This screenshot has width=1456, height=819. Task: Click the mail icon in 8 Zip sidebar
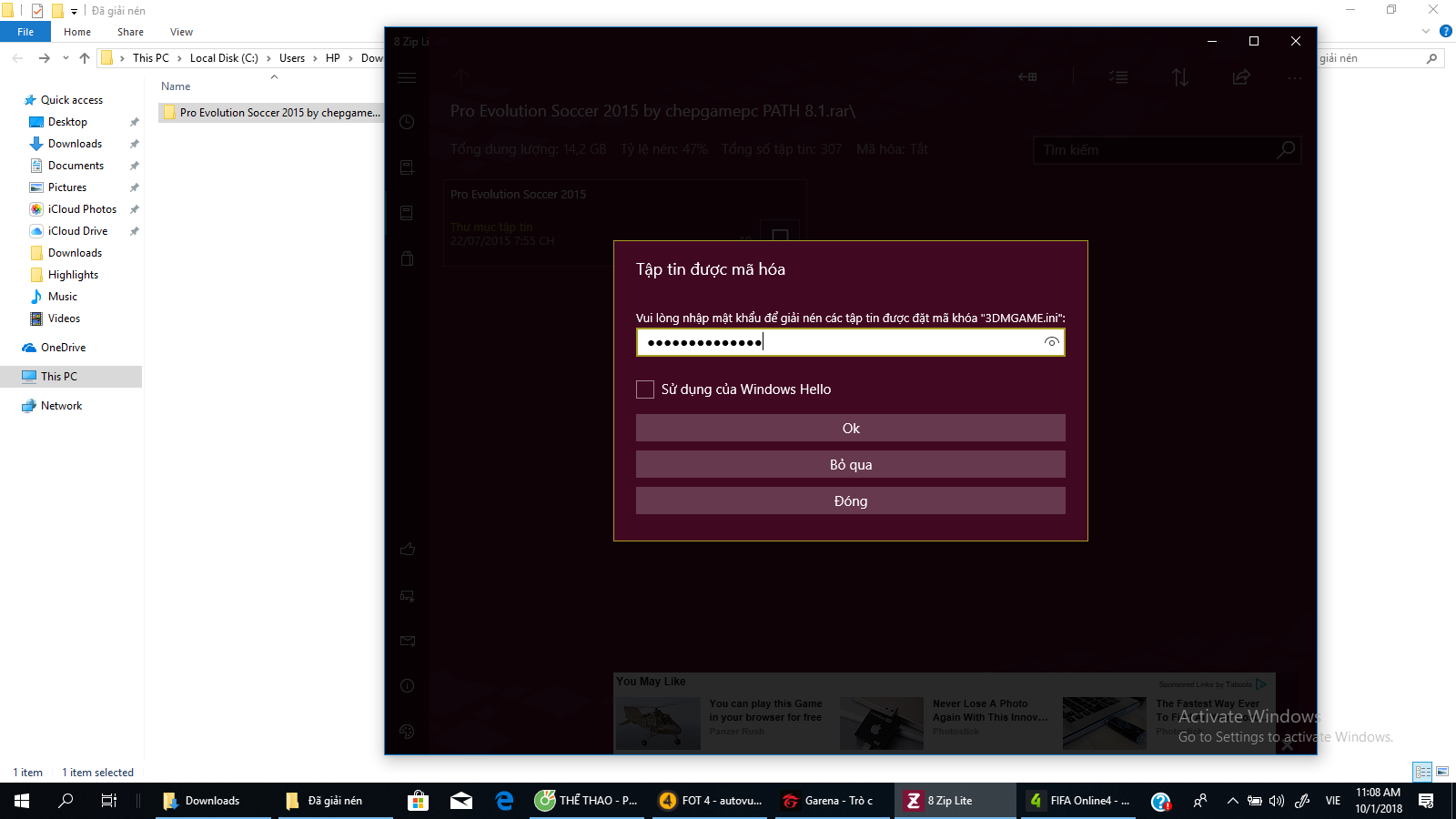pos(407,641)
